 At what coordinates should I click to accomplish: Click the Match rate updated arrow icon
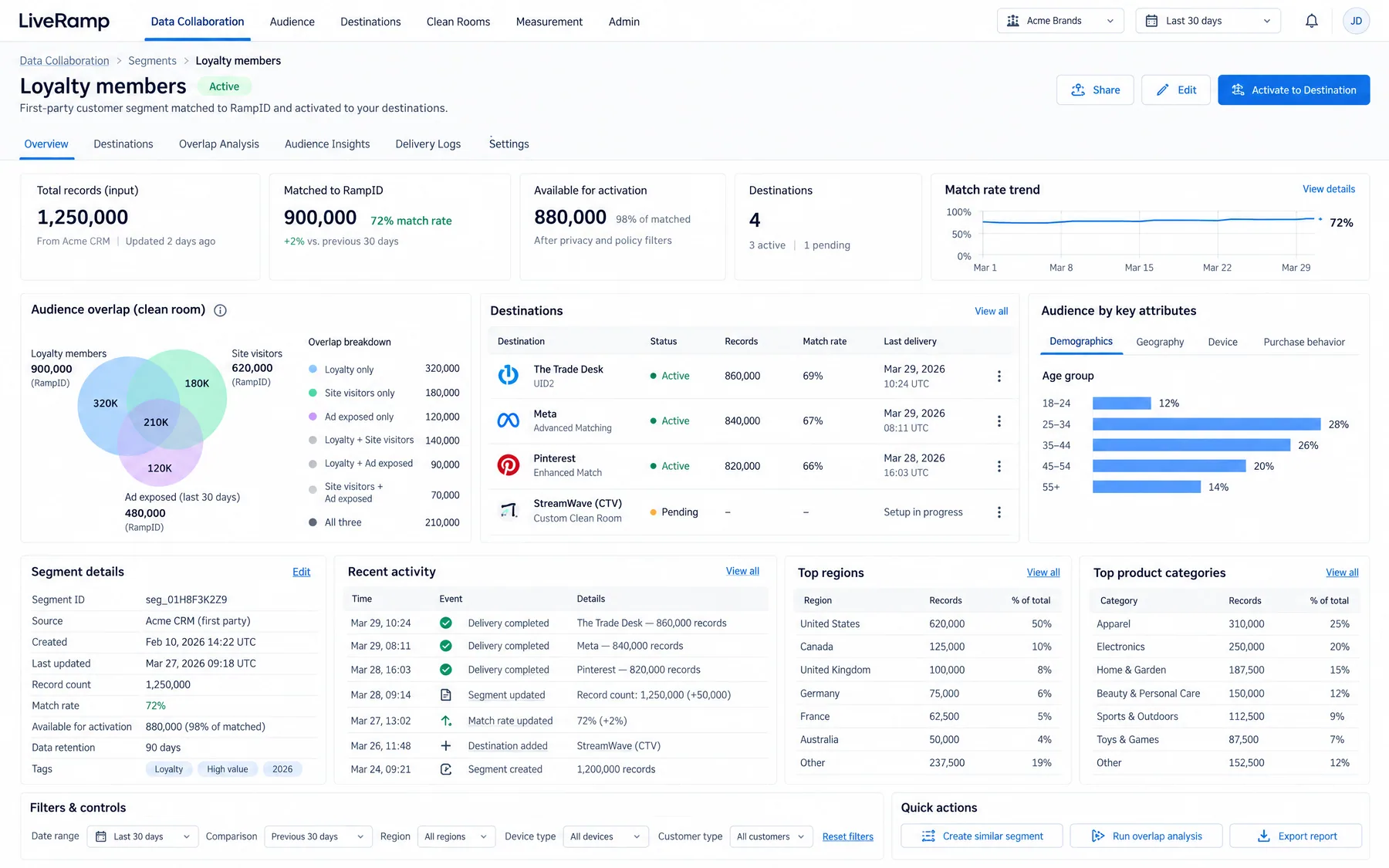[445, 721]
